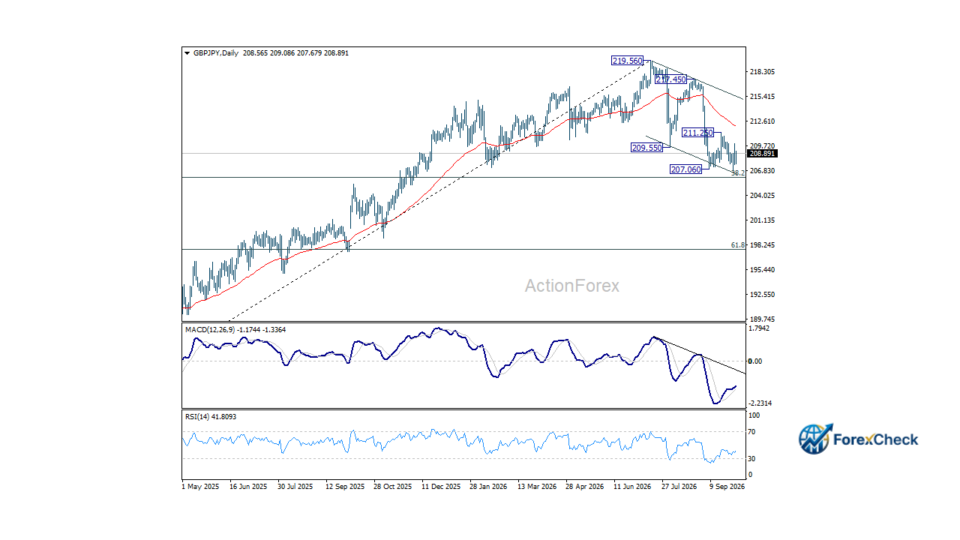
Task: Click the 30 Jul 2025 date label
Action: coord(295,487)
